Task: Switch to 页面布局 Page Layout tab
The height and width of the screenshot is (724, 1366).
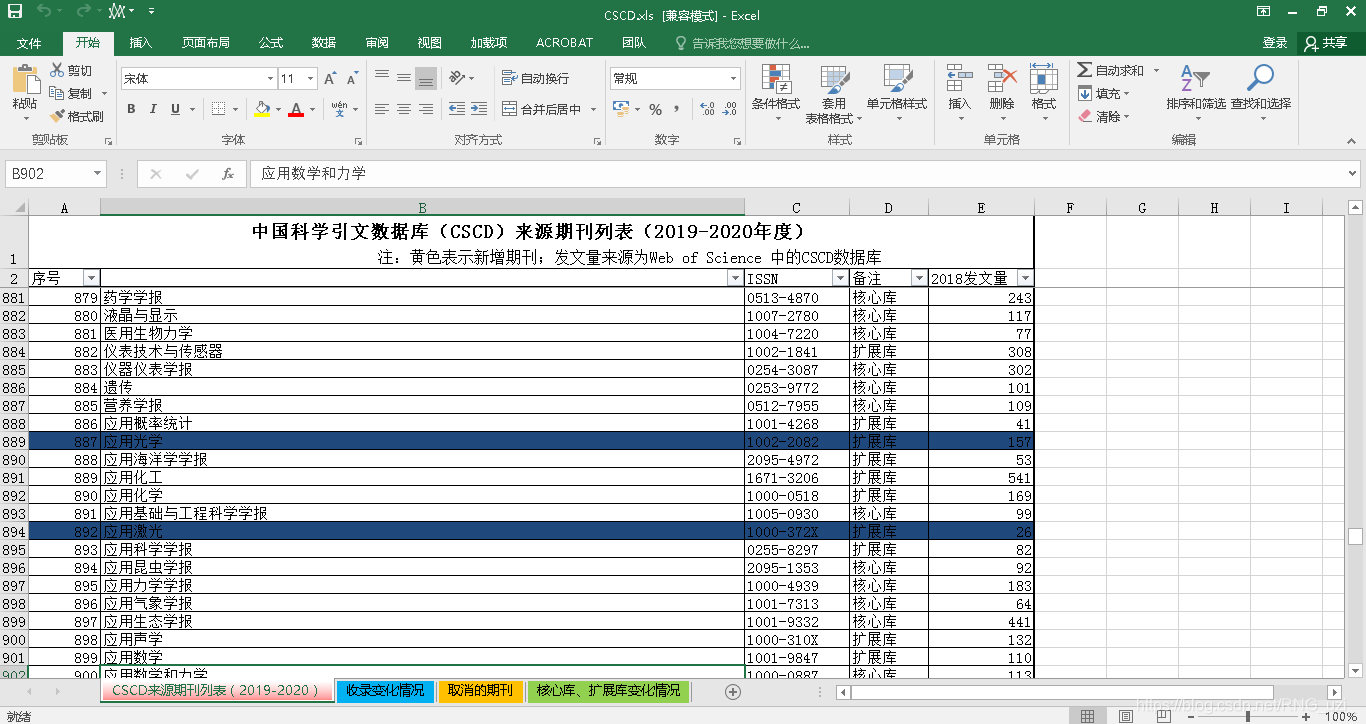Action: click(206, 43)
